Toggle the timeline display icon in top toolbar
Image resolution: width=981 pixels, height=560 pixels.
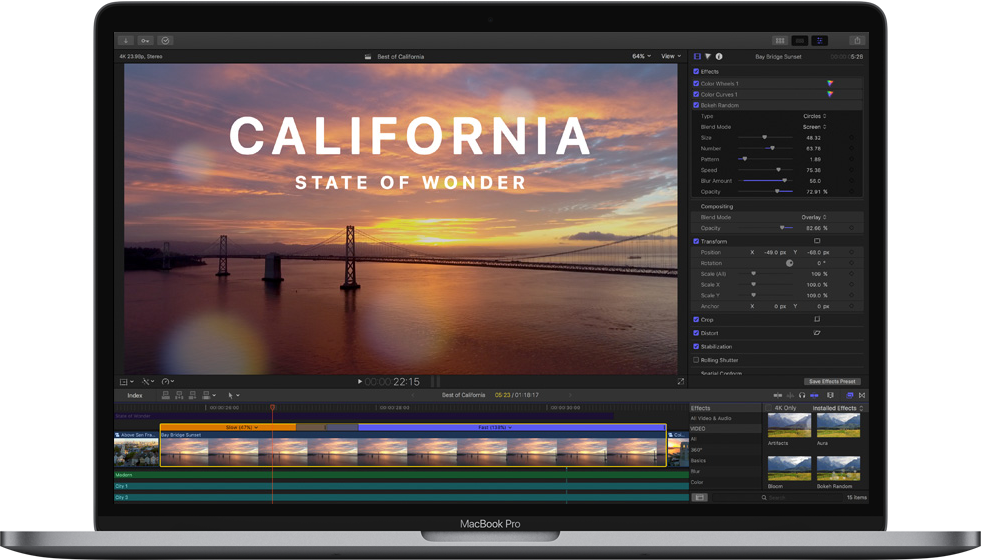(x=800, y=41)
